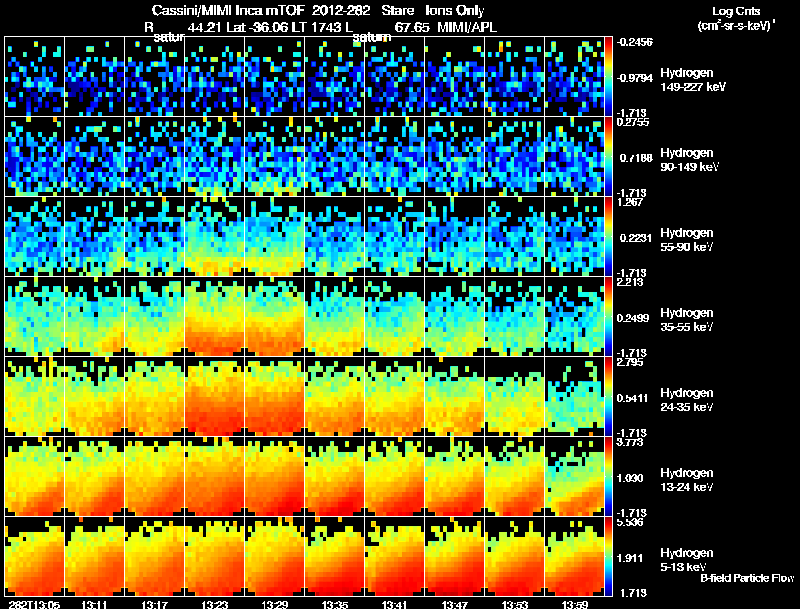
Task: Select the Hydrogen 90-149 keV panel at 13:47
Action: (455, 157)
